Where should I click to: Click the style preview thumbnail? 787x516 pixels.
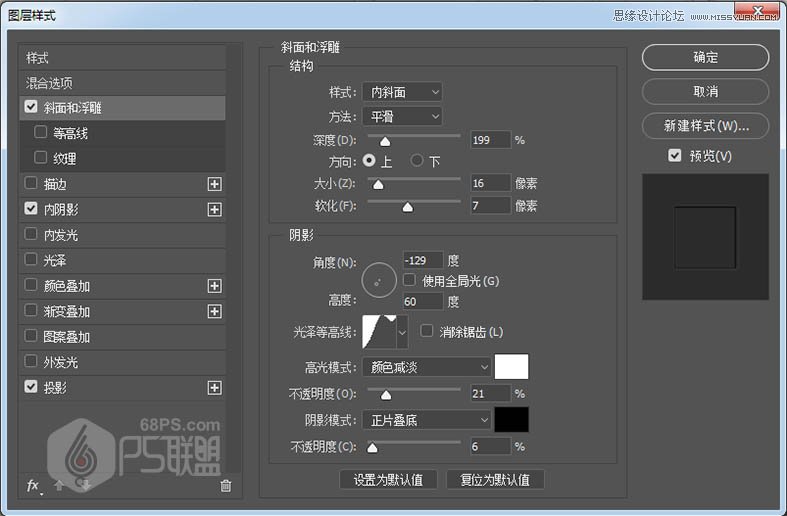tap(705, 237)
